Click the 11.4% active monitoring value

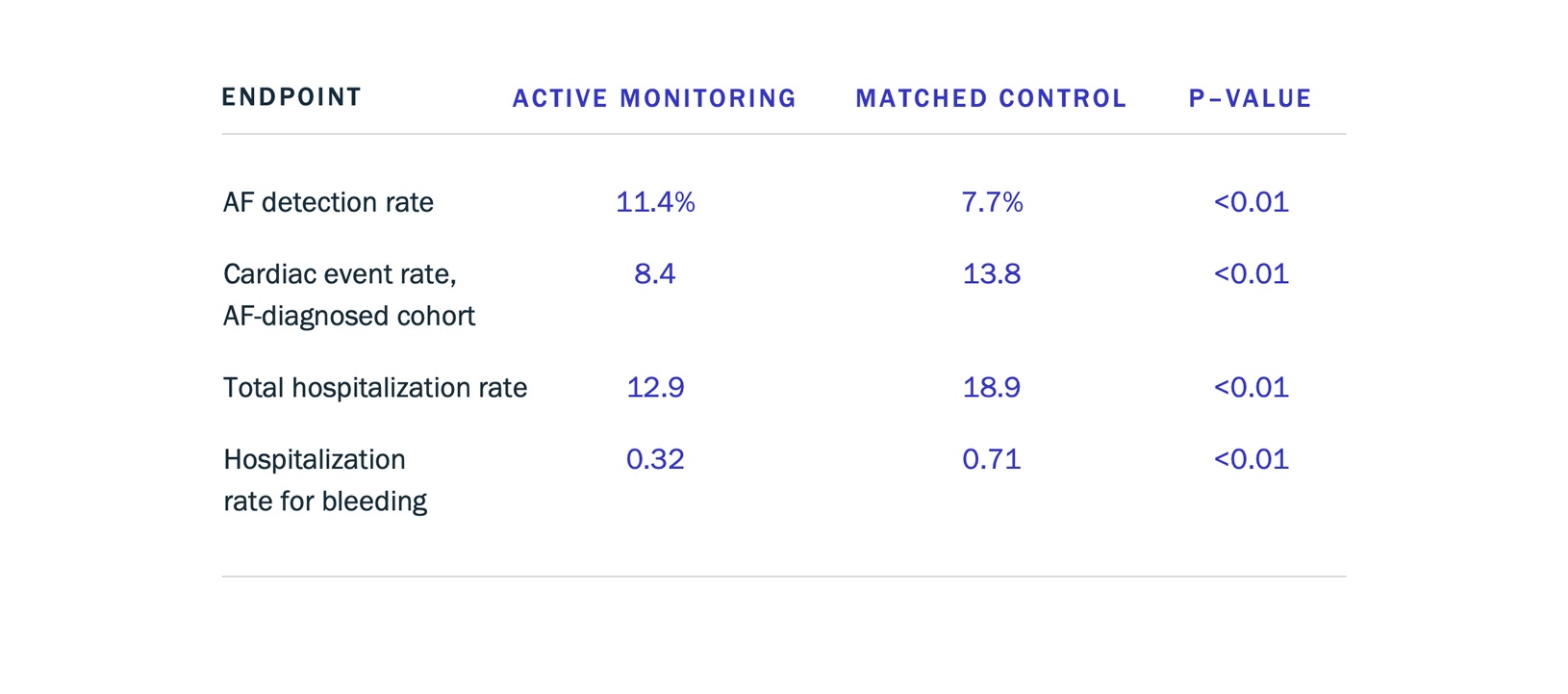pos(655,202)
